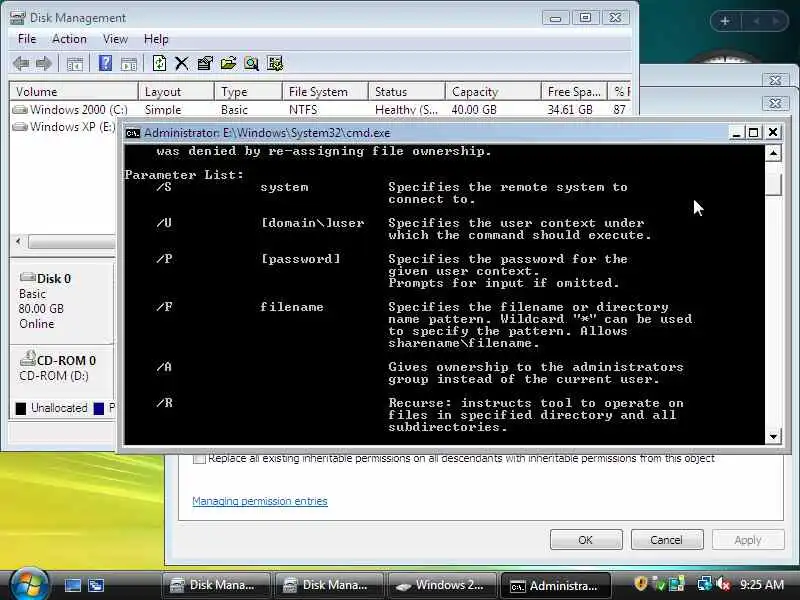This screenshot has width=800, height=600.
Task: Click the cmd.exe title bar icon
Action: 133,133
